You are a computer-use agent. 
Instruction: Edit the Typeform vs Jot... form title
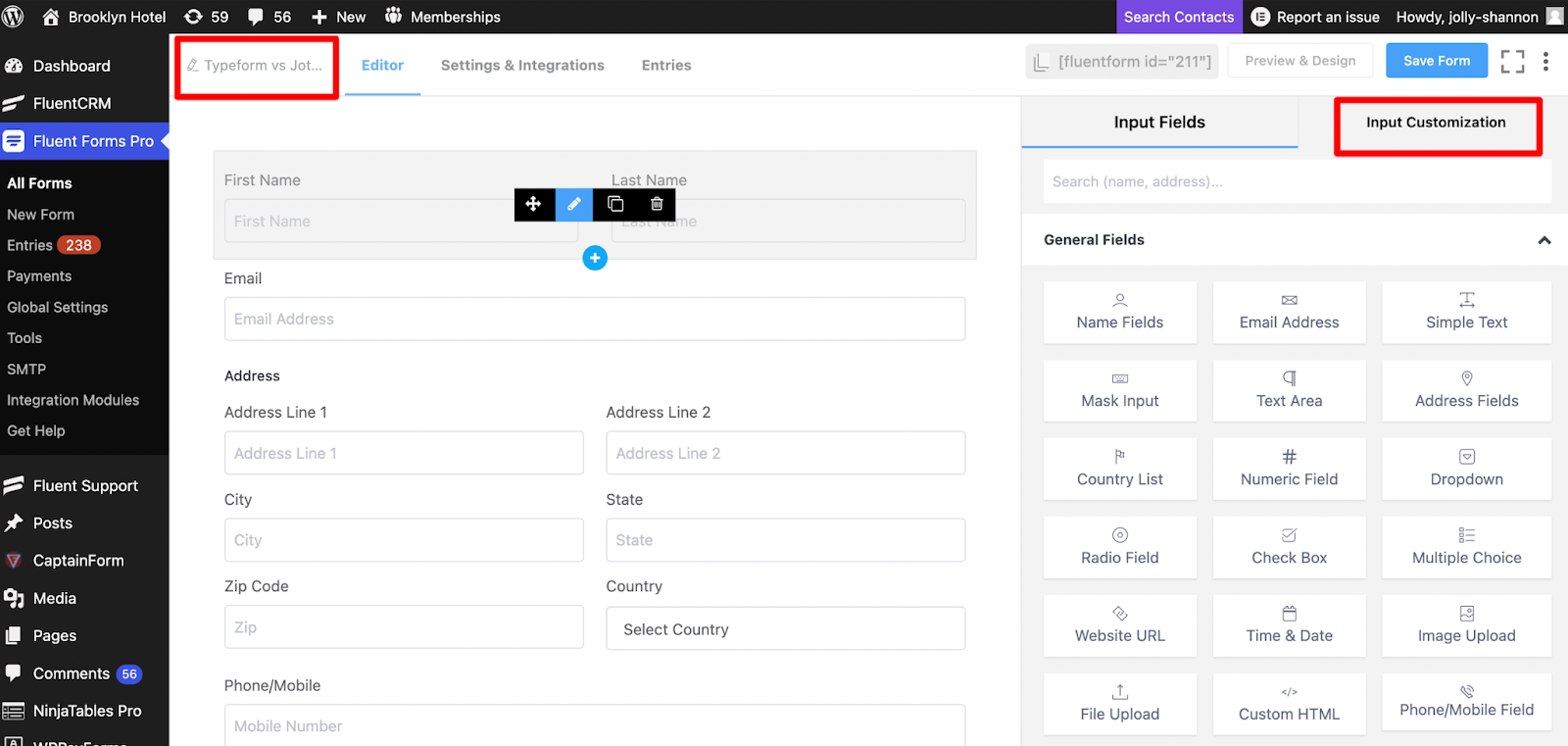point(255,66)
